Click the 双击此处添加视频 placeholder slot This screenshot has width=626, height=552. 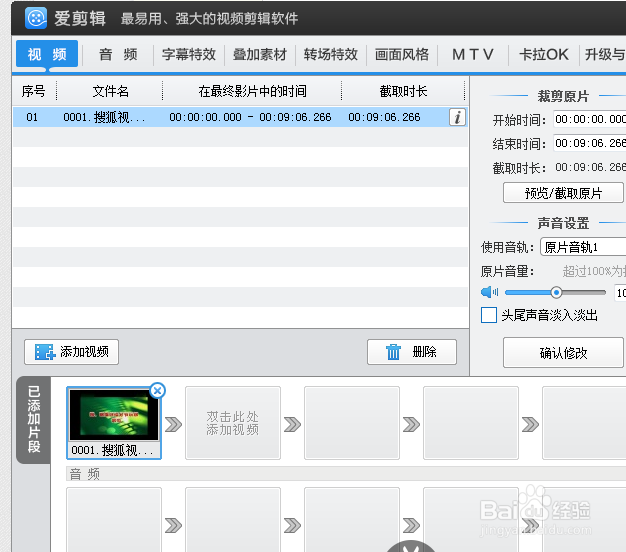[233, 423]
